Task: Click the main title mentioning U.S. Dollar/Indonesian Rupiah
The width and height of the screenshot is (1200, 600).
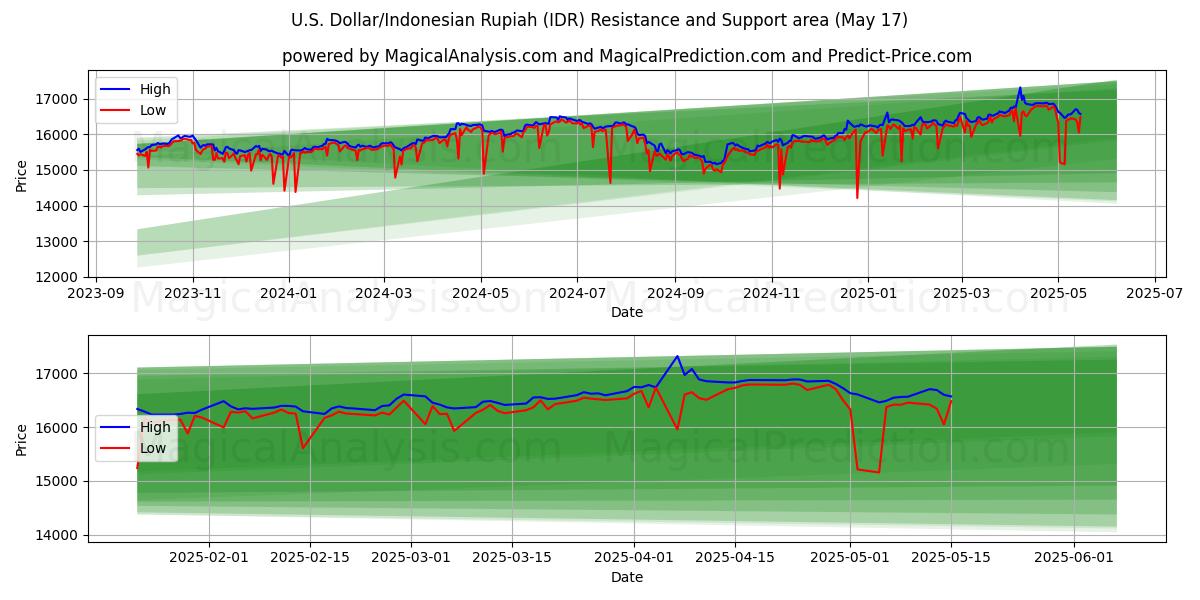Action: (600, 20)
